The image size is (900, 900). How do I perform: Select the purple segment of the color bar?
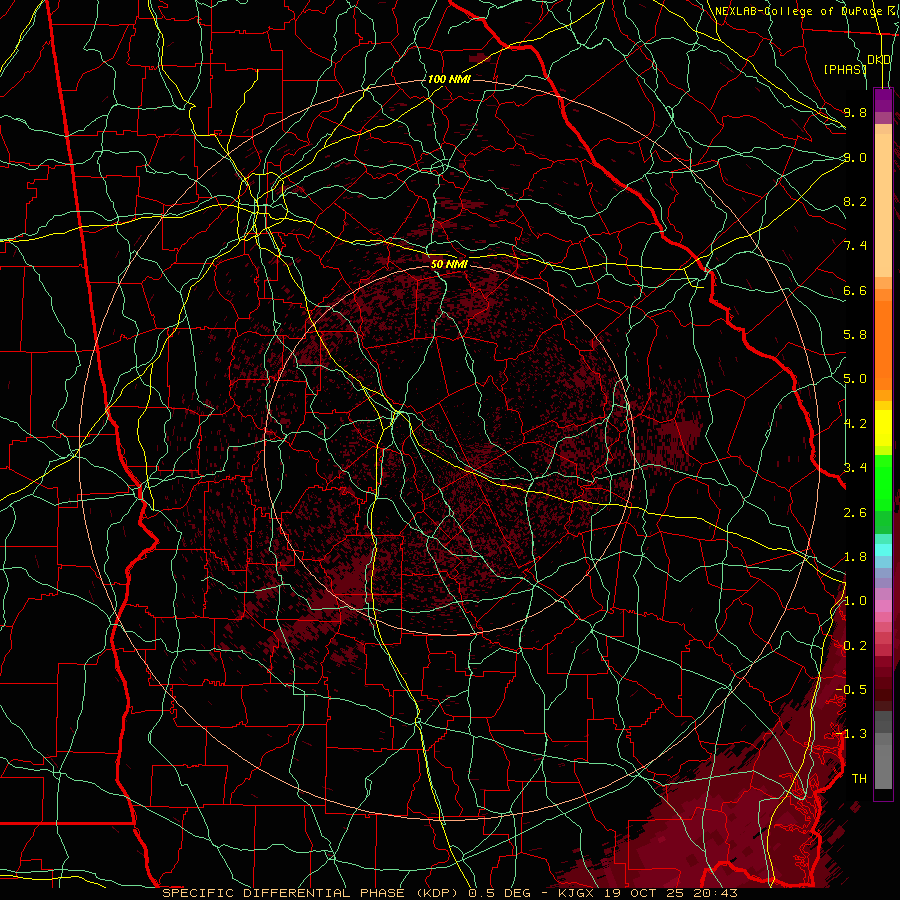pyautogui.click(x=883, y=101)
